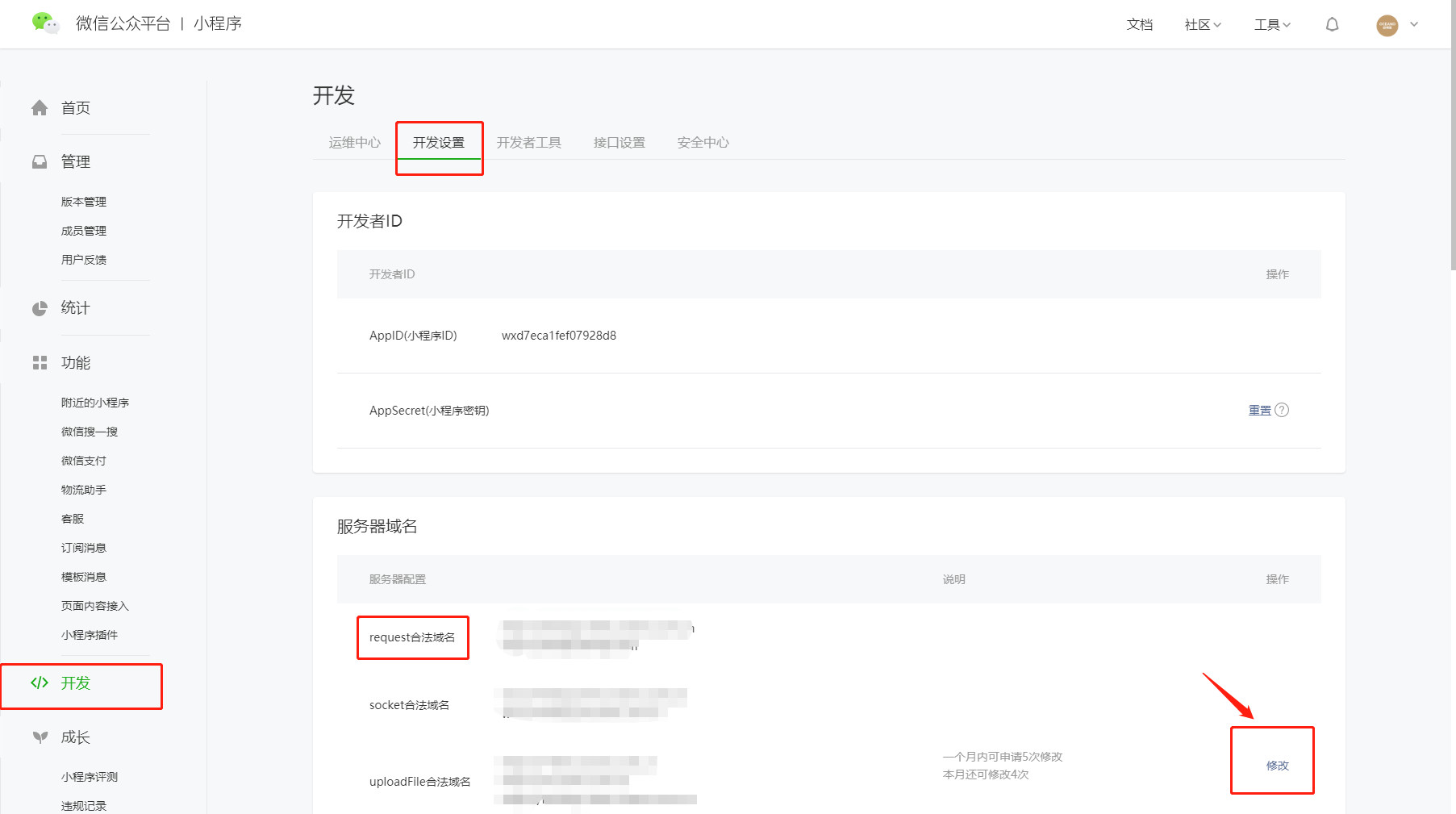Viewport: 1456px width, 814px height.
Task: Click the home icon beside 首页
Action: tap(40, 107)
